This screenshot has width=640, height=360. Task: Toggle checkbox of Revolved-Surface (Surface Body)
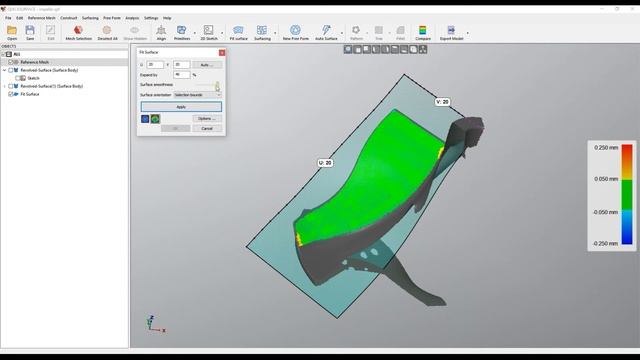point(11,70)
